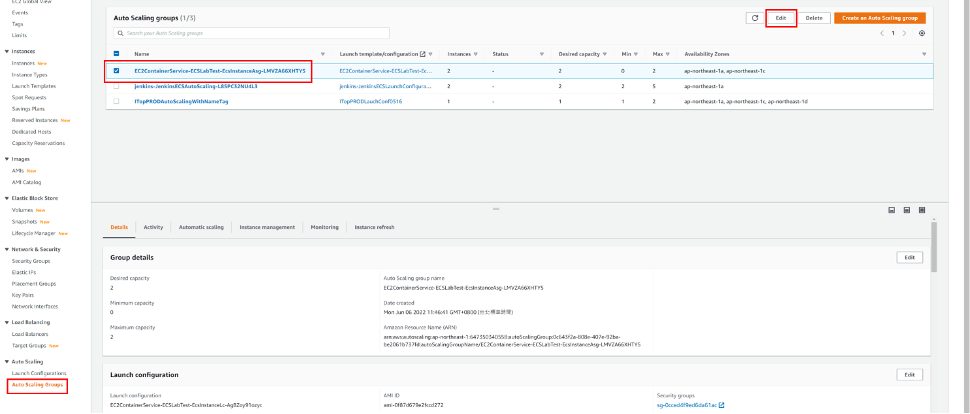Uncheck the EC2ContainerService-ECSLabTest group checkbox

click(117, 71)
